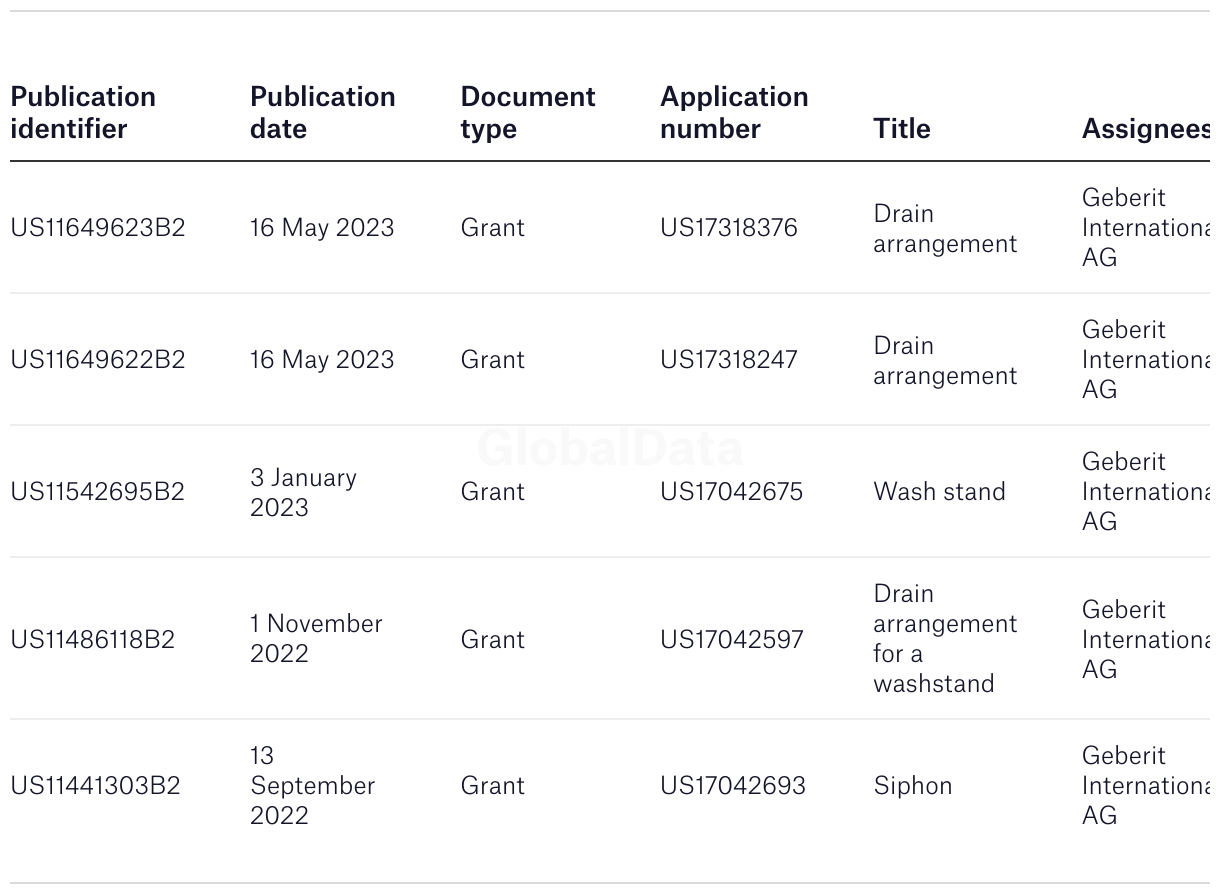Click the Siphon title cell
The image size is (1220, 894).
pos(912,786)
